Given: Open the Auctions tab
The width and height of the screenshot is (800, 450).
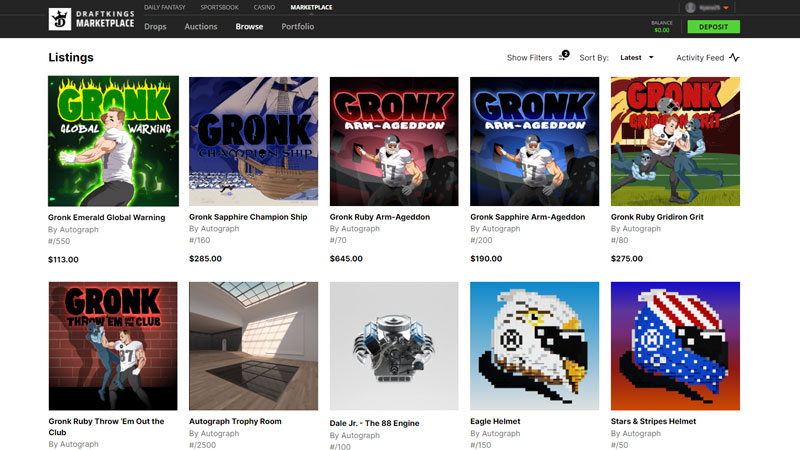Looking at the screenshot, I should (x=201, y=27).
